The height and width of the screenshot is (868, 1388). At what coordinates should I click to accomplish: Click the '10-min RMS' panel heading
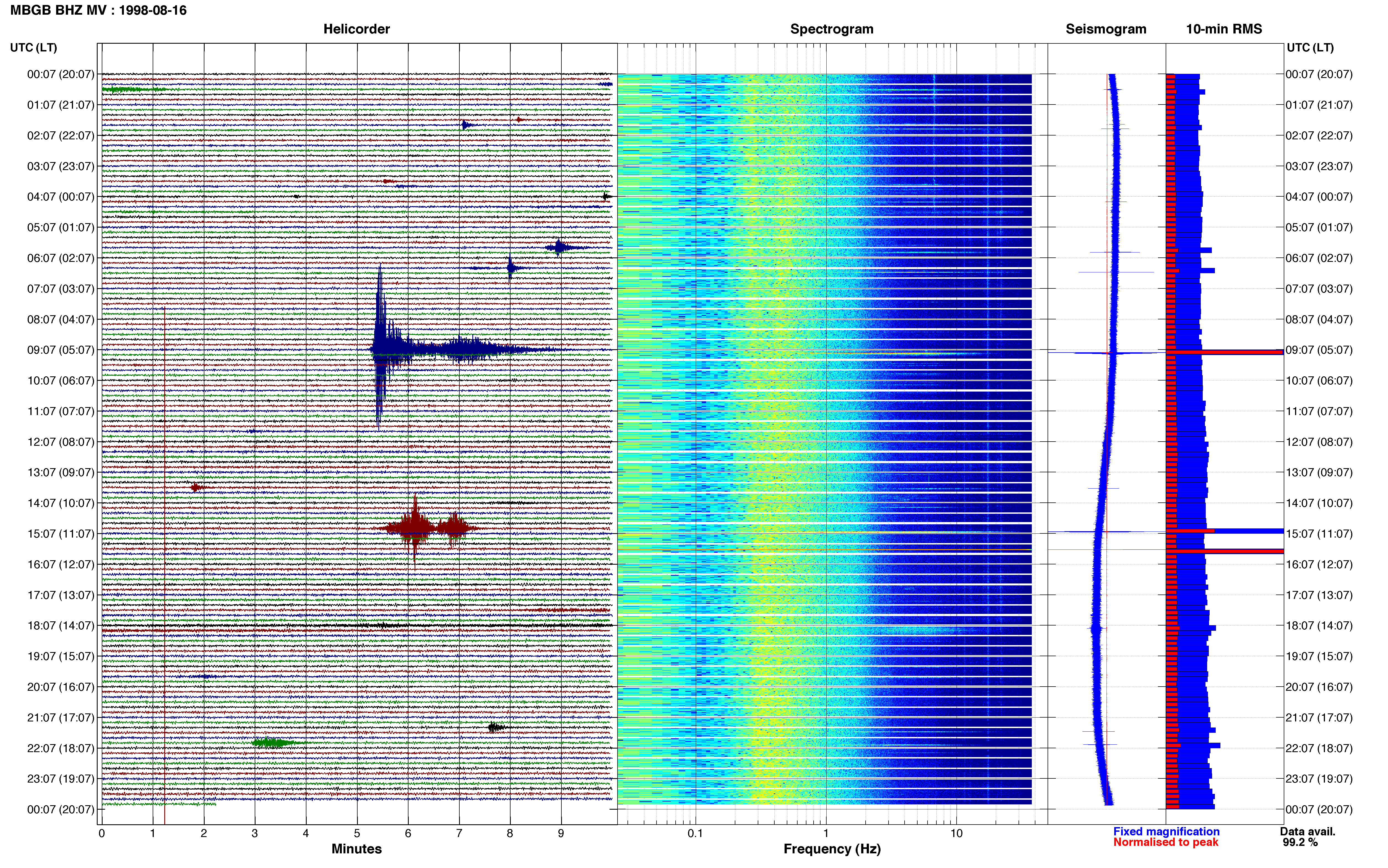tap(1224, 29)
